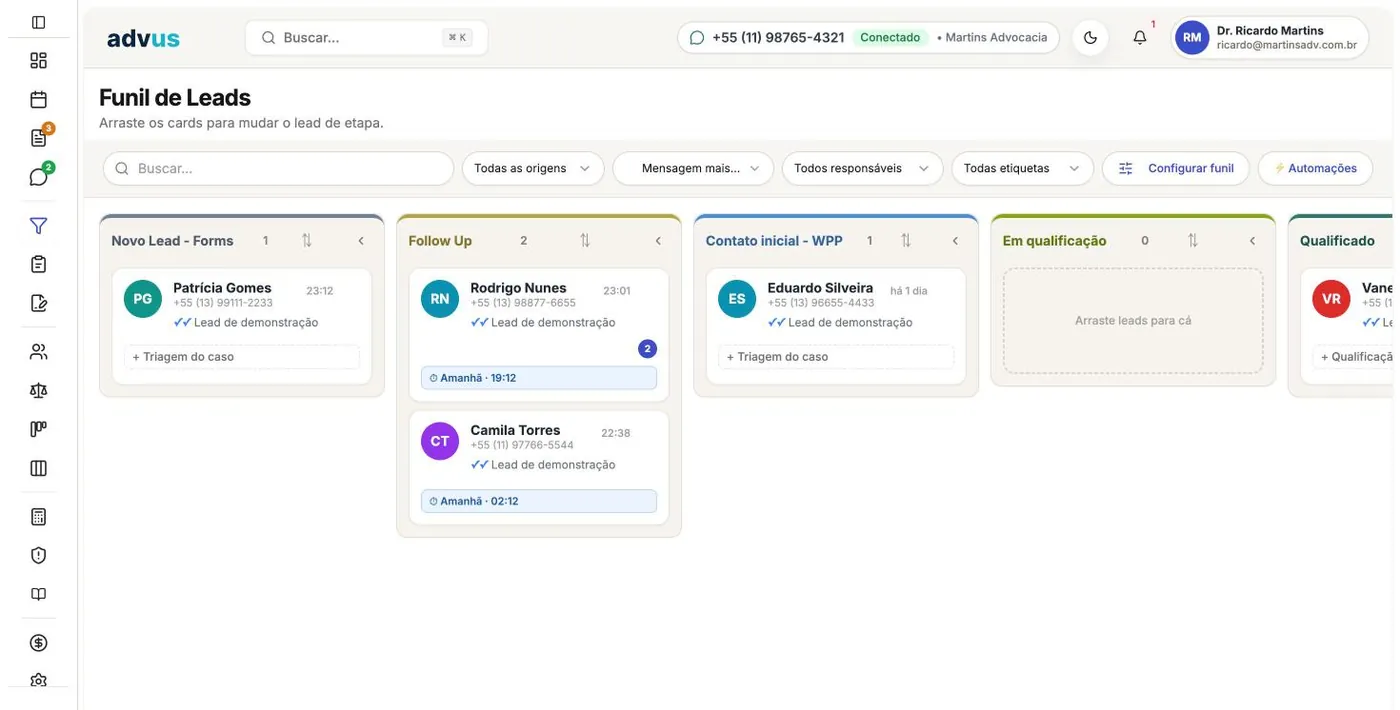1400x710 pixels.
Task: Sort the Novo Lead - Forms column
Action: pyautogui.click(x=307, y=241)
